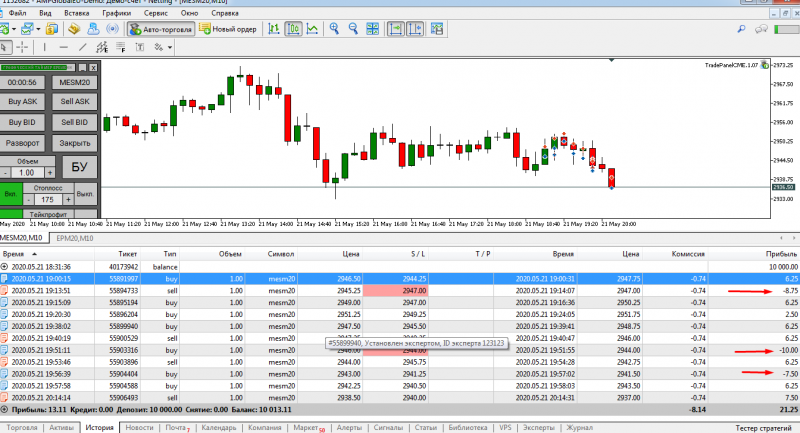Viewport: 800px width, 433px height.
Task: Toggle chart shift icon
Action: pyautogui.click(x=415, y=29)
